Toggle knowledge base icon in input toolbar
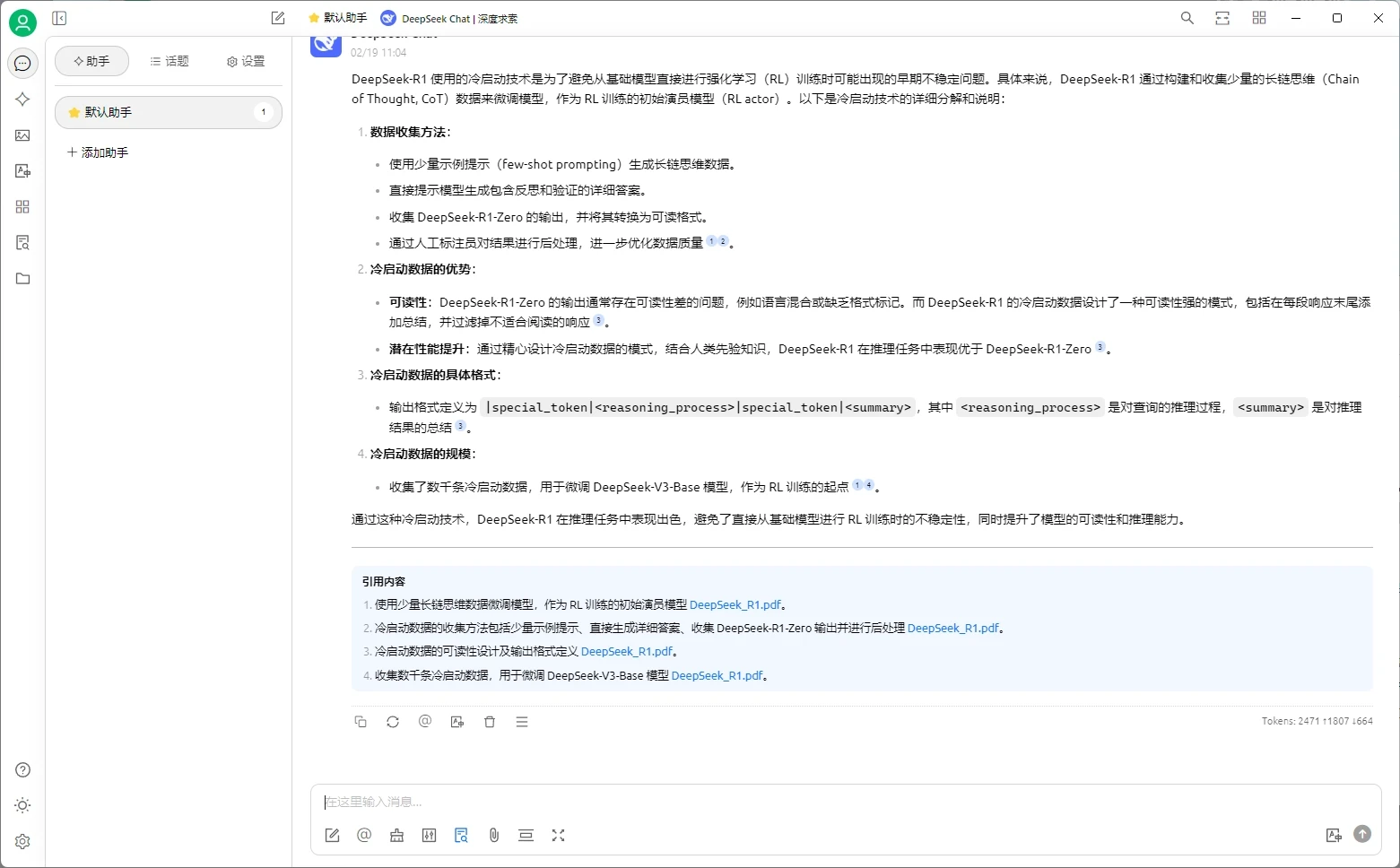This screenshot has height=868, width=1400. click(461, 835)
